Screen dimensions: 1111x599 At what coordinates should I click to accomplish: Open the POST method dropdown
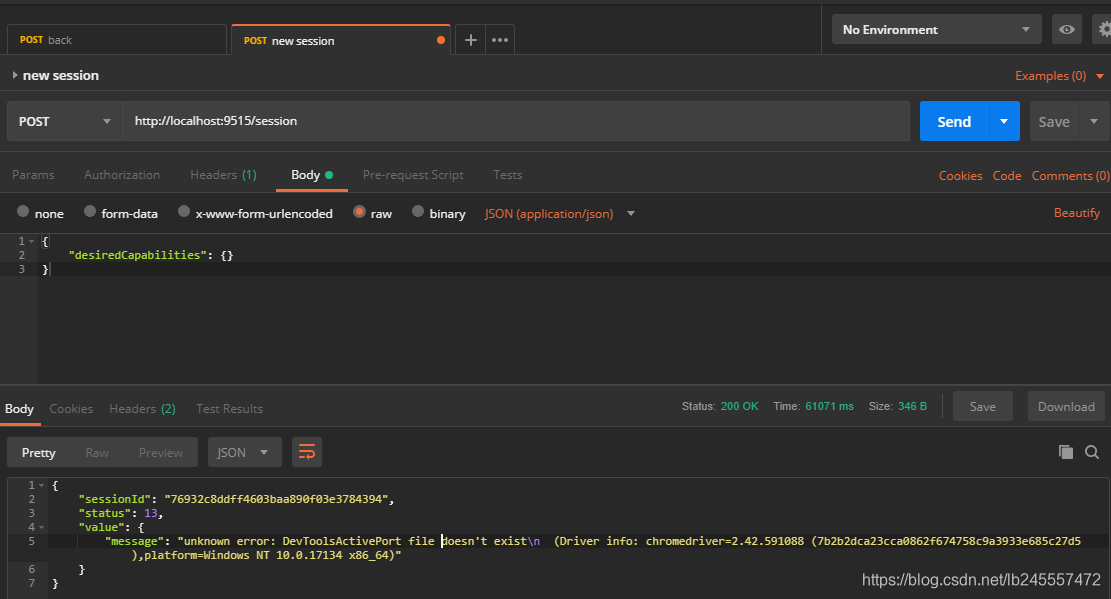65,121
